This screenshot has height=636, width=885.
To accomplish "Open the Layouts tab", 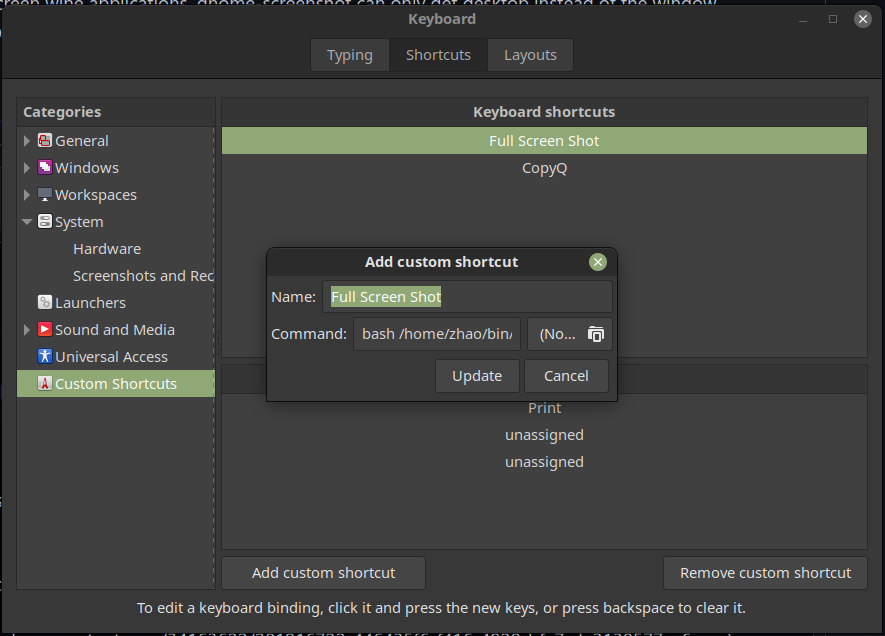I will 530,55.
